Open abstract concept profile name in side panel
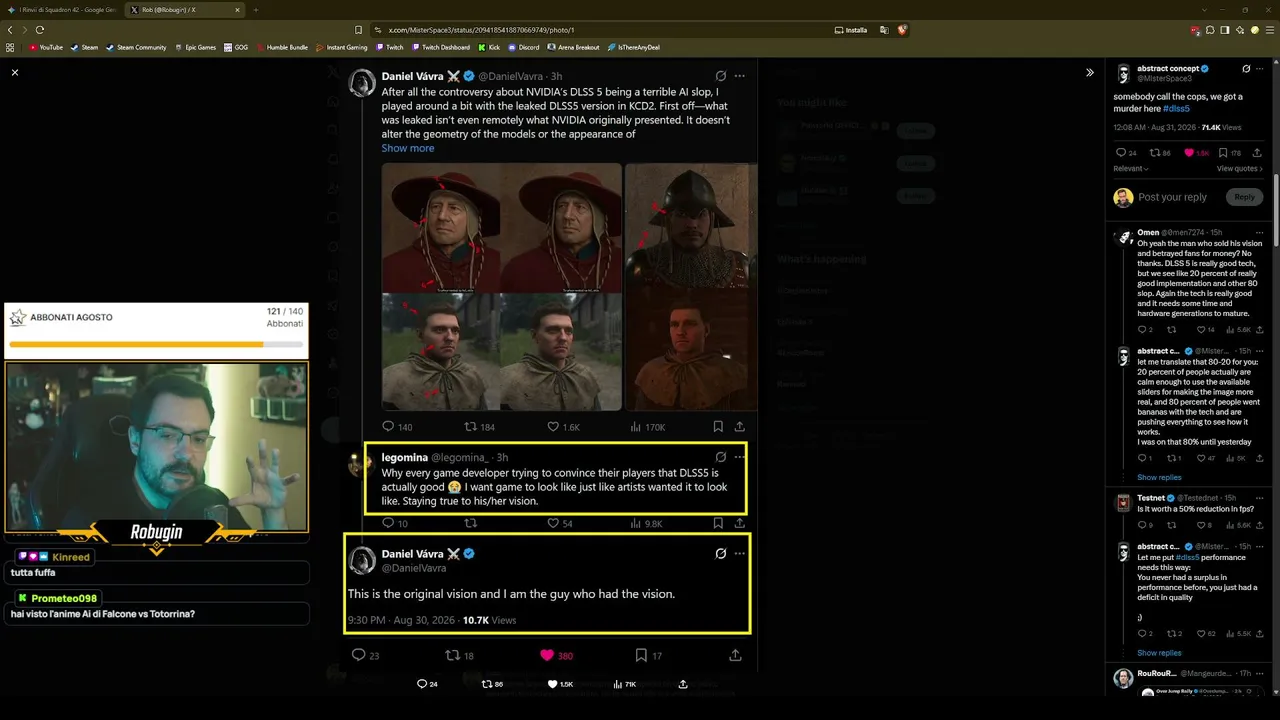This screenshot has height=720, width=1280. click(1168, 69)
